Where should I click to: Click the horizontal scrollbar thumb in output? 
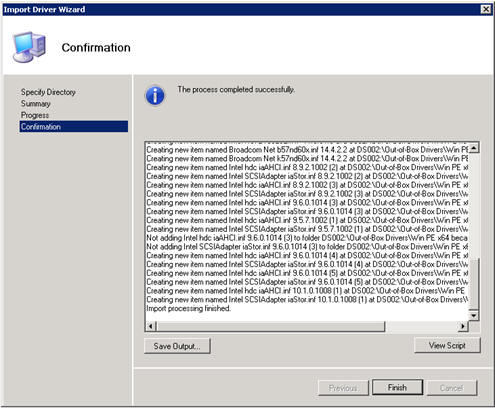tap(270, 326)
